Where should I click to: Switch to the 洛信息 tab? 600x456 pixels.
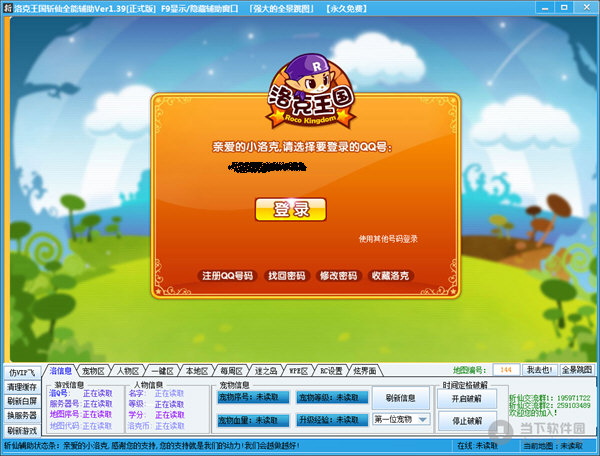(x=60, y=371)
